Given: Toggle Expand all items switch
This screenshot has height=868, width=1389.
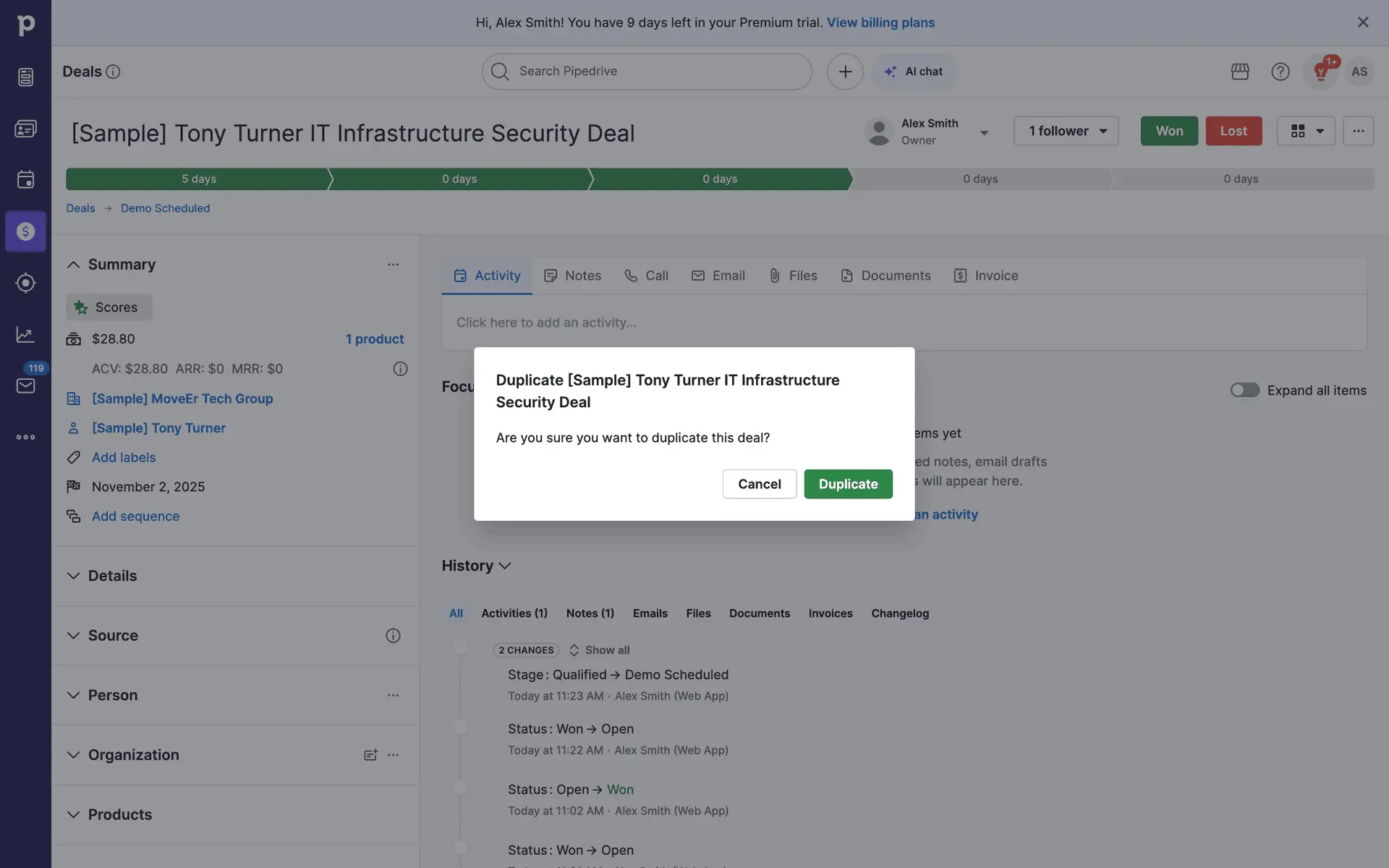Looking at the screenshot, I should tap(1244, 391).
